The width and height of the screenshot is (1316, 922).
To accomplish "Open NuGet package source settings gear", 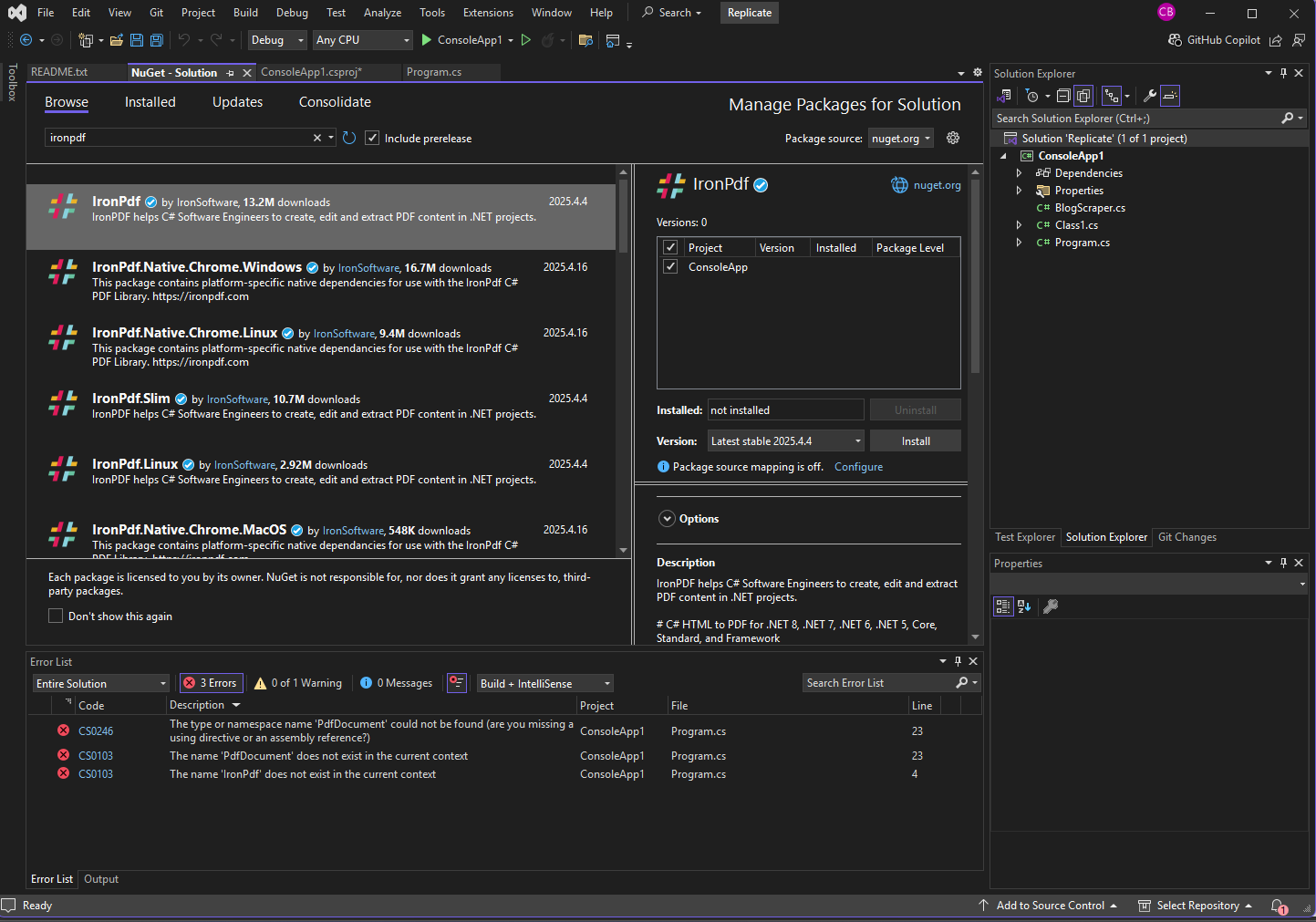I will [953, 138].
